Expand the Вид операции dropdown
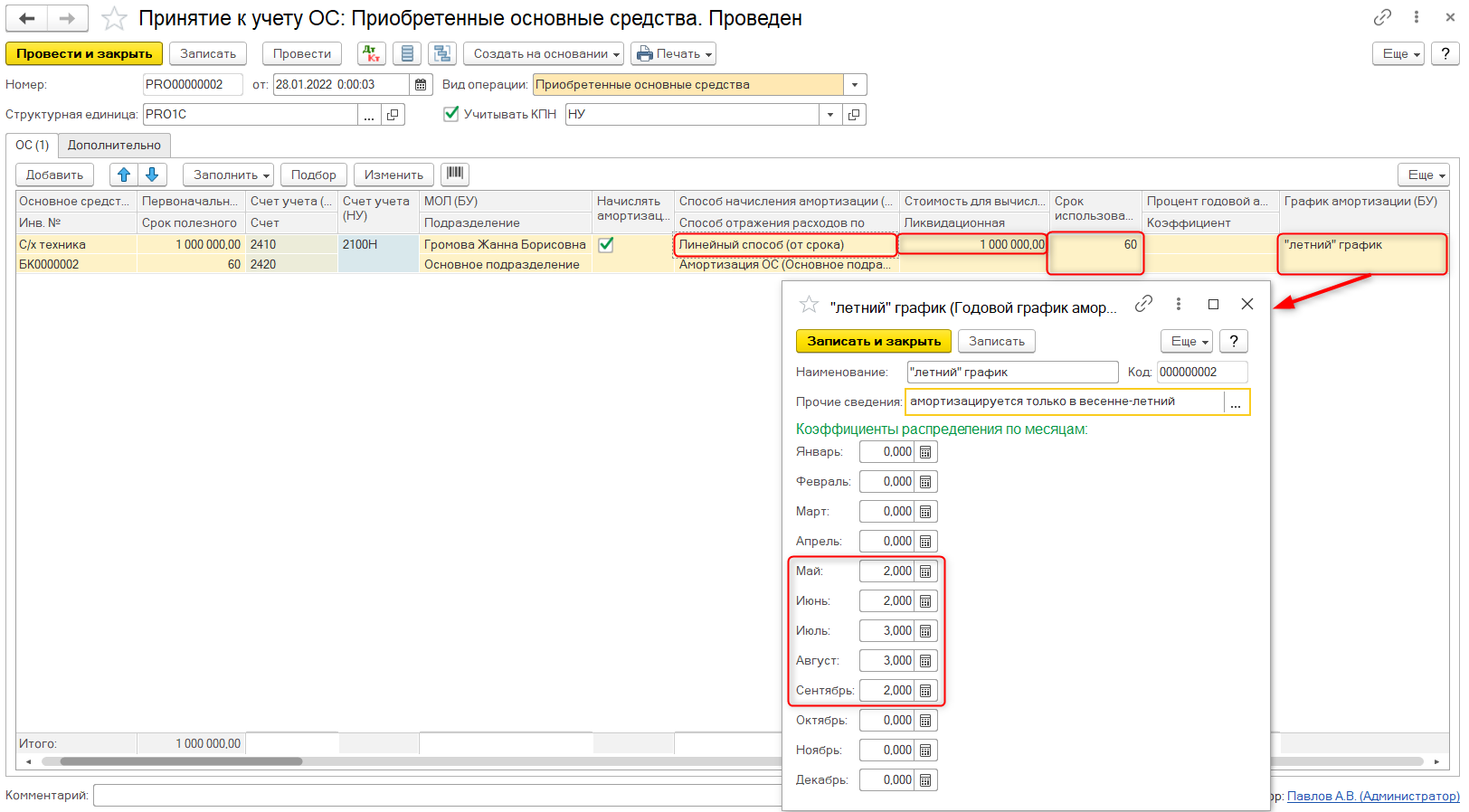Viewport: 1469px width, 812px height. tap(855, 85)
